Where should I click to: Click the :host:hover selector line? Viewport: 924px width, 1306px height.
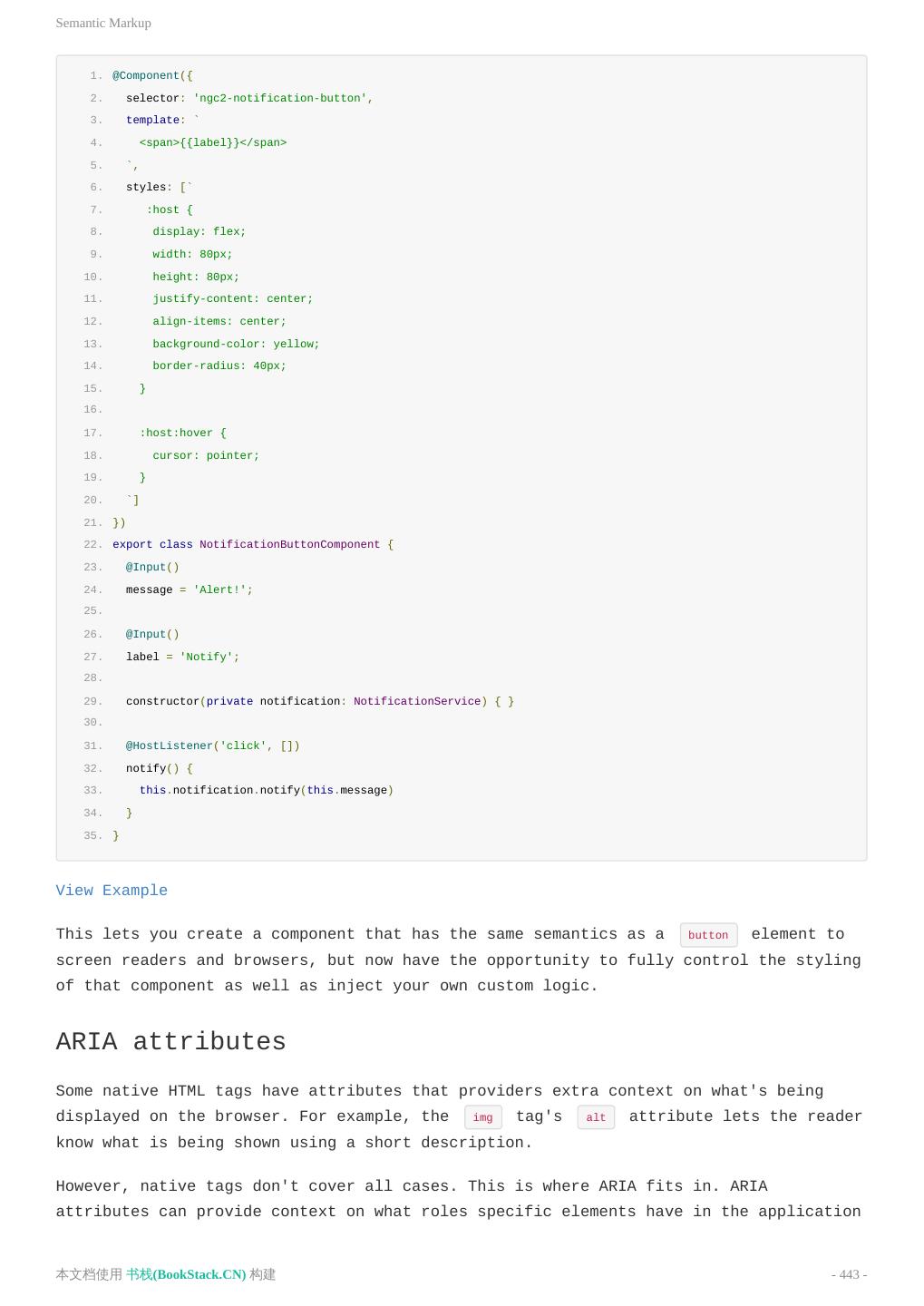click(x=182, y=434)
